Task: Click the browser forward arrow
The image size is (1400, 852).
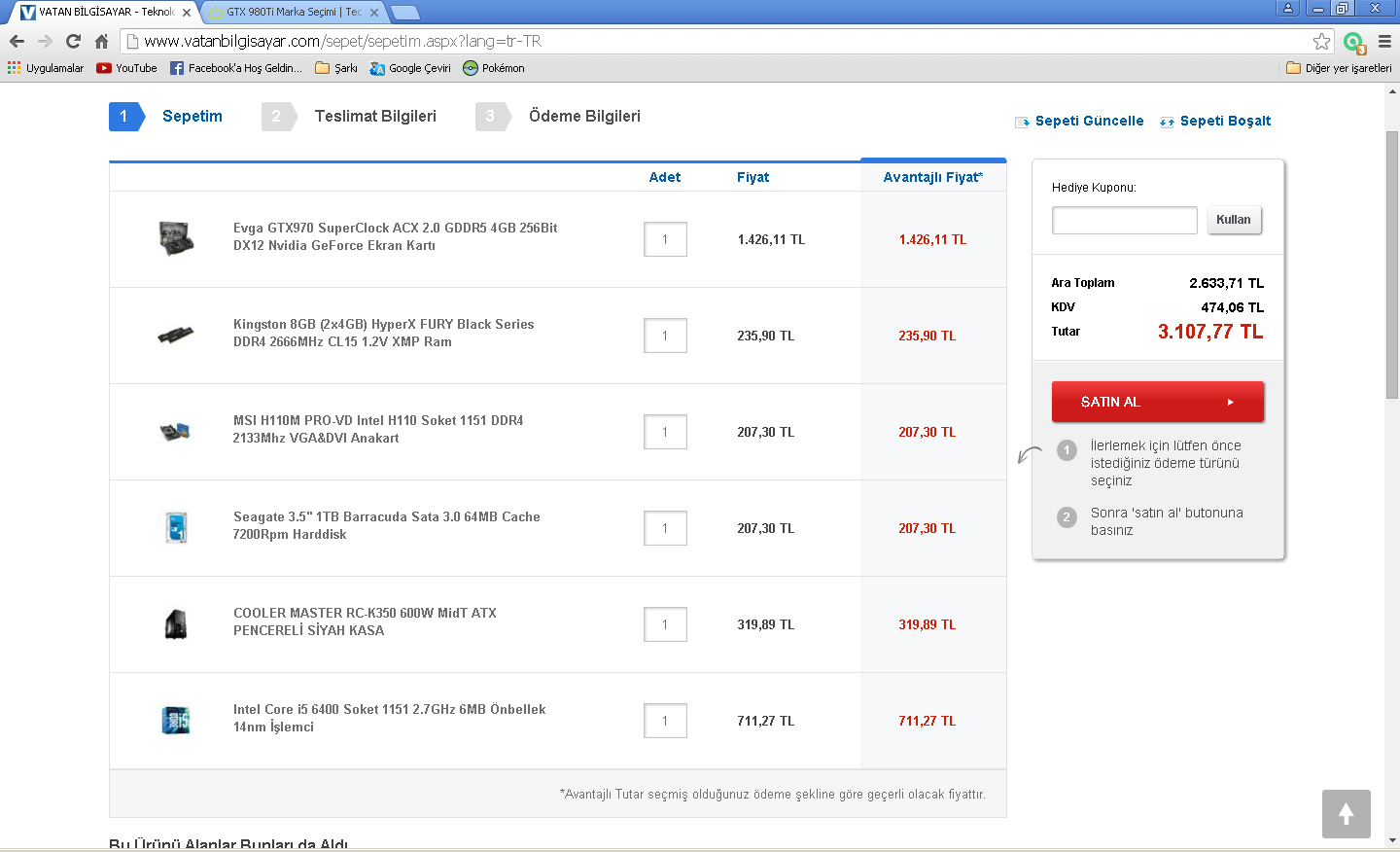Action: click(45, 41)
